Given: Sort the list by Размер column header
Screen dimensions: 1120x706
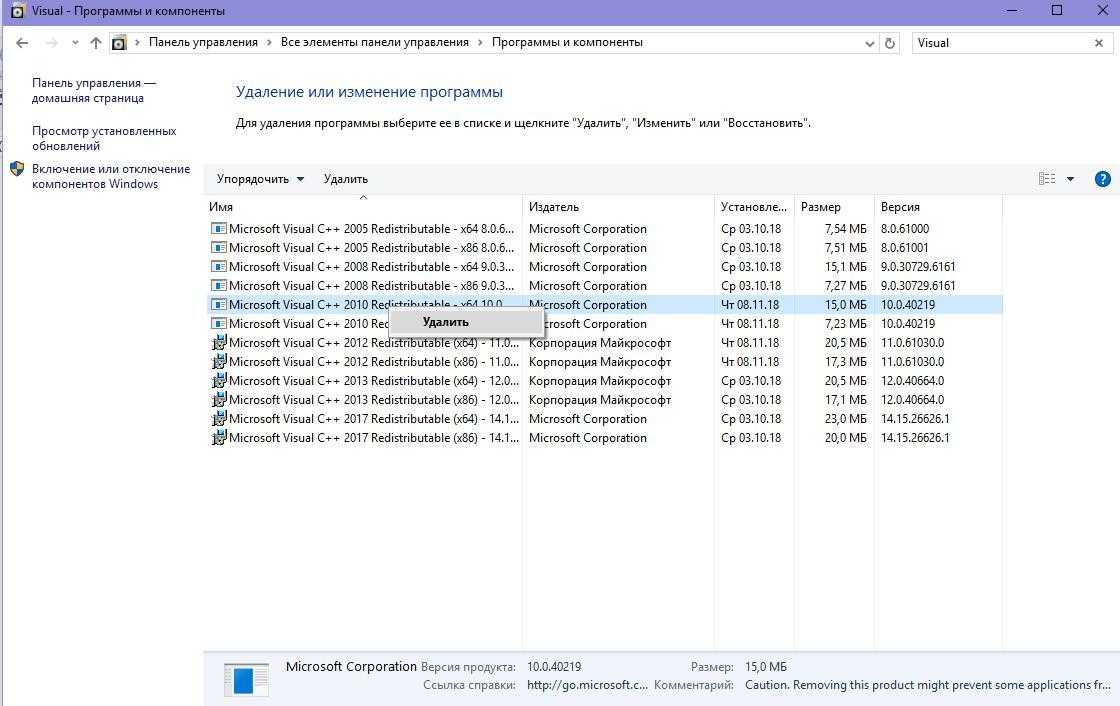Looking at the screenshot, I should pos(820,207).
